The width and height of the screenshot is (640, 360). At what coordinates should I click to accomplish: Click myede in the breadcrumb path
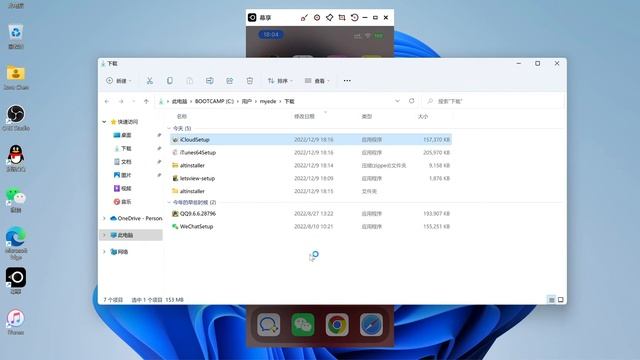[x=268, y=101]
